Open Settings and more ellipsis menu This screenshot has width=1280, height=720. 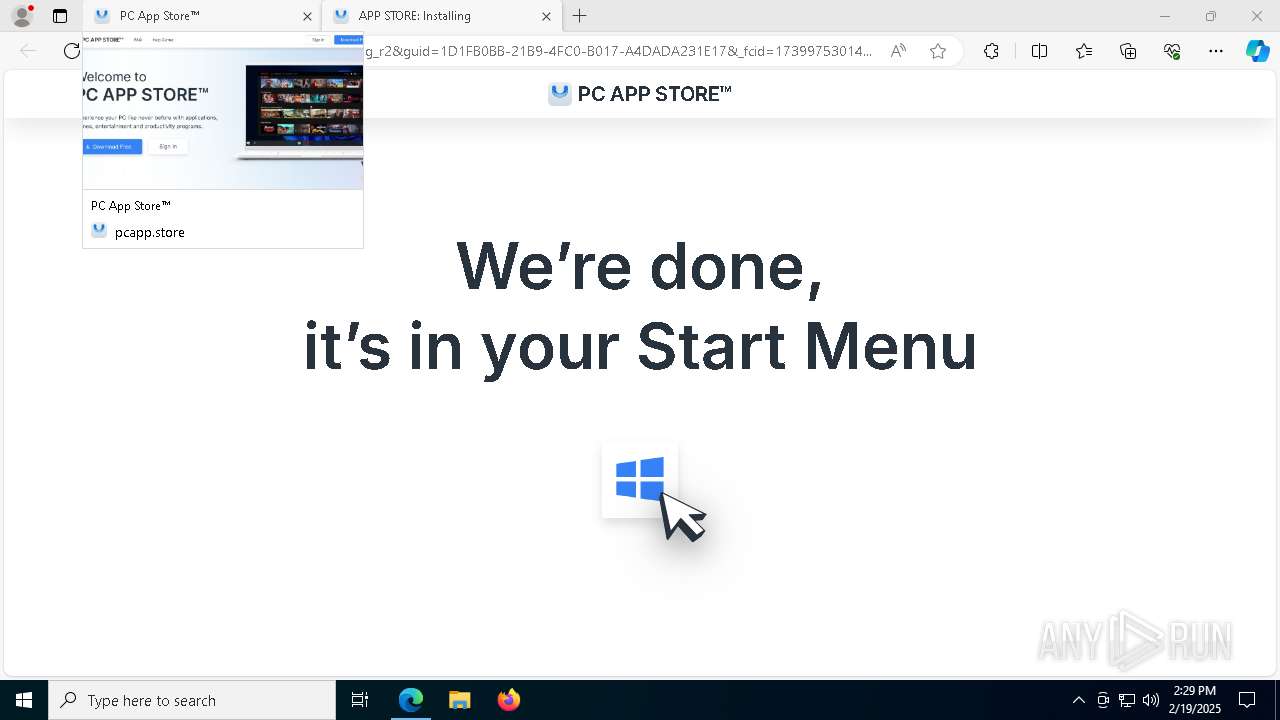point(1216,51)
